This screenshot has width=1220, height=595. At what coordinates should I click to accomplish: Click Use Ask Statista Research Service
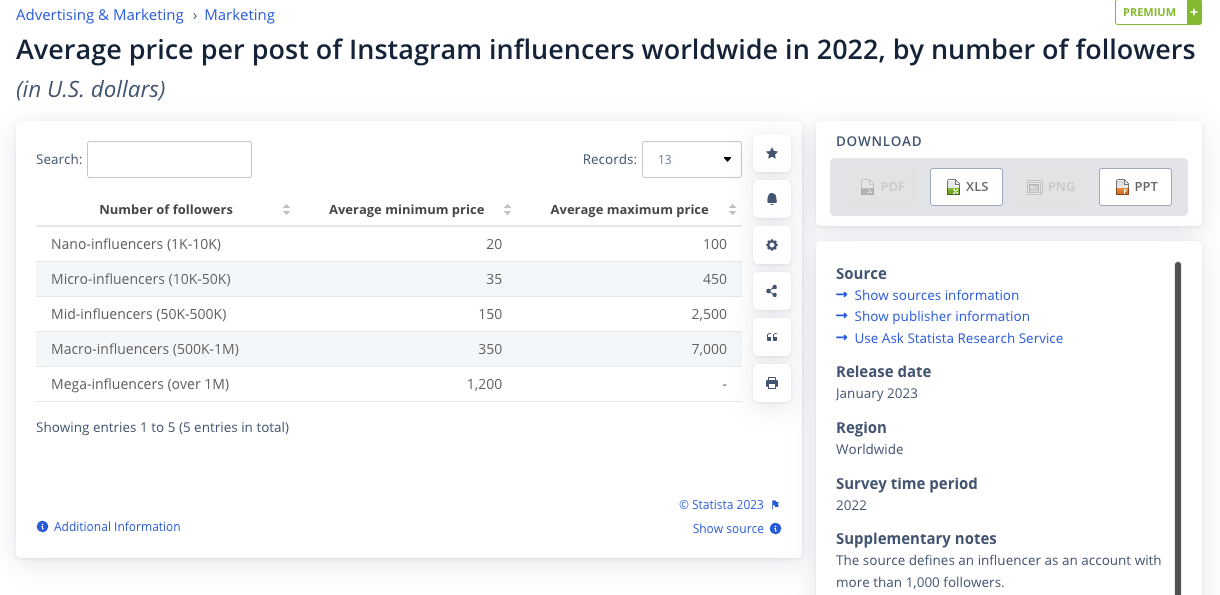(x=958, y=338)
